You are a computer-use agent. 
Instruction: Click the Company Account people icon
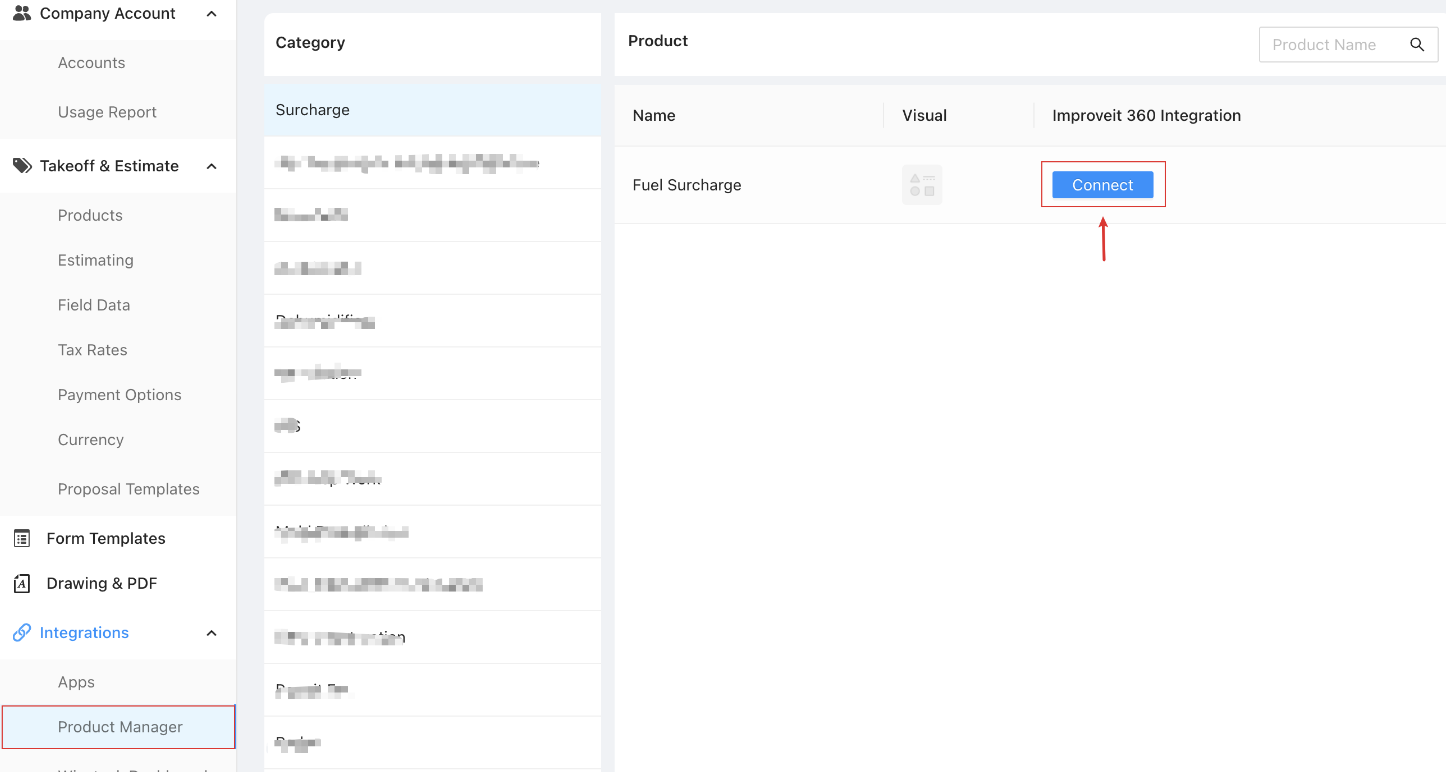click(x=22, y=14)
